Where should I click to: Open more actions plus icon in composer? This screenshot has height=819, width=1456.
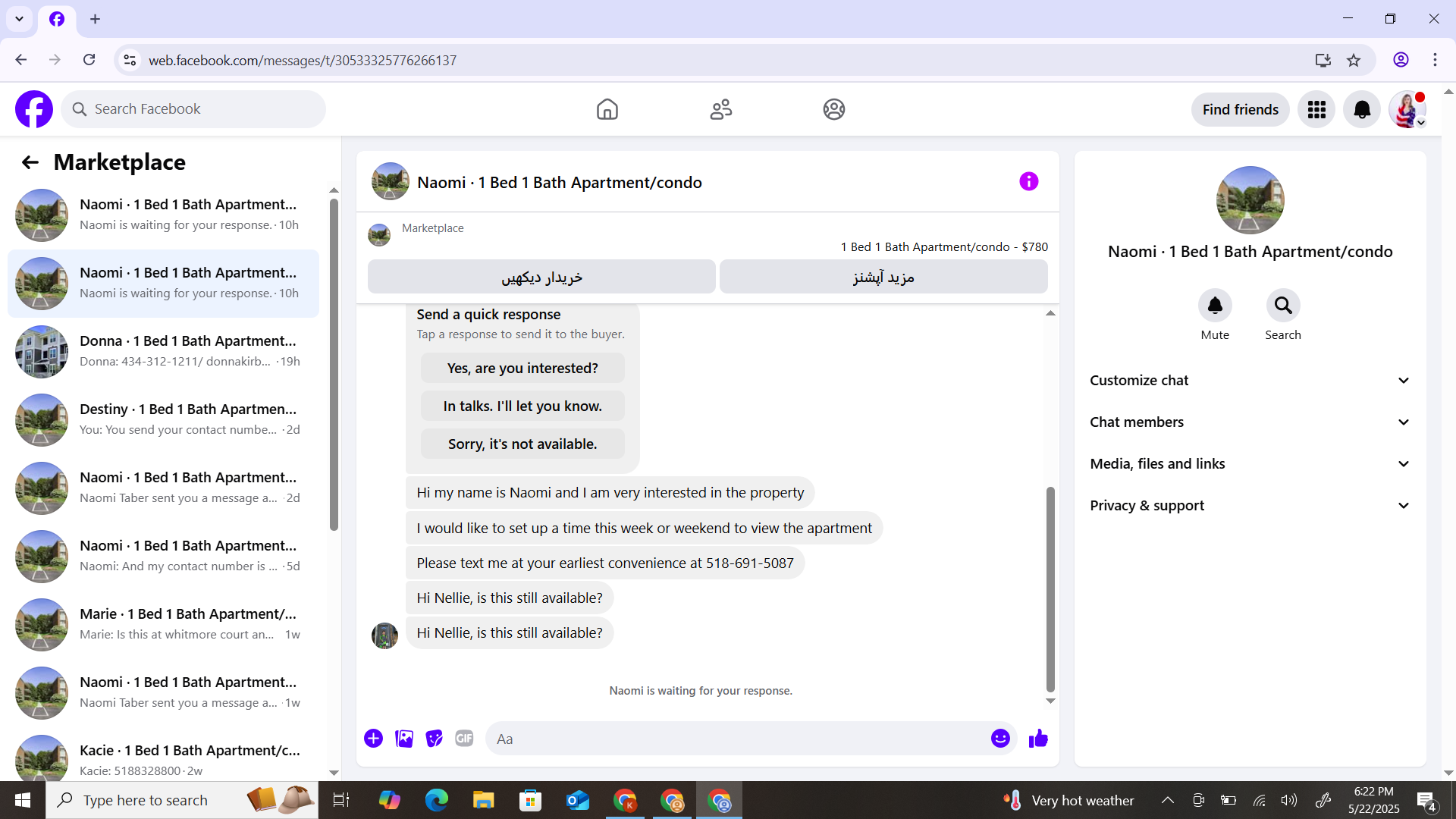pos(373,739)
